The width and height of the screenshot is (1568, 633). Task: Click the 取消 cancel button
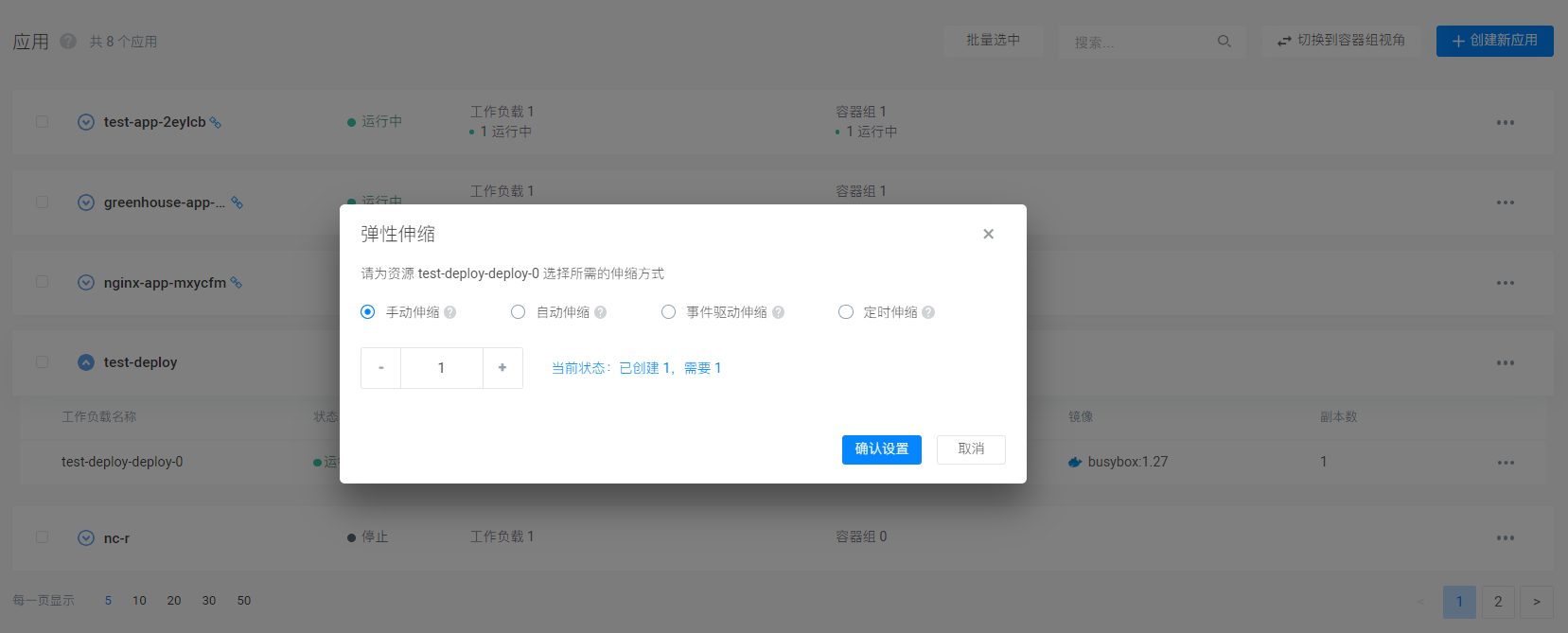coord(971,449)
